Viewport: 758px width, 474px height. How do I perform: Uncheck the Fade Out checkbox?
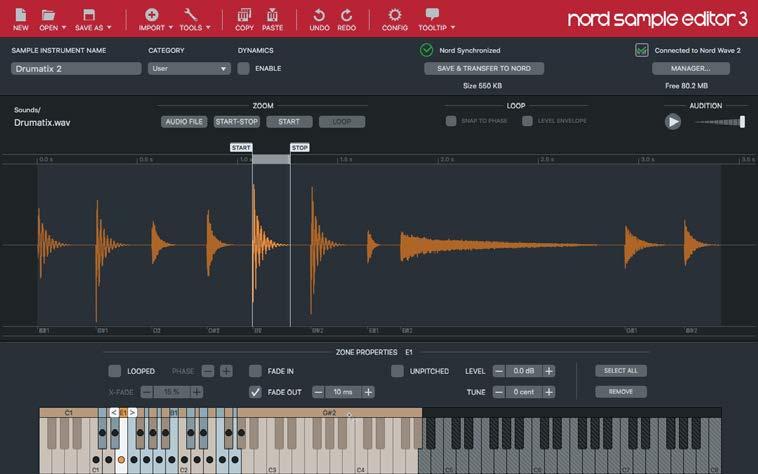255,392
